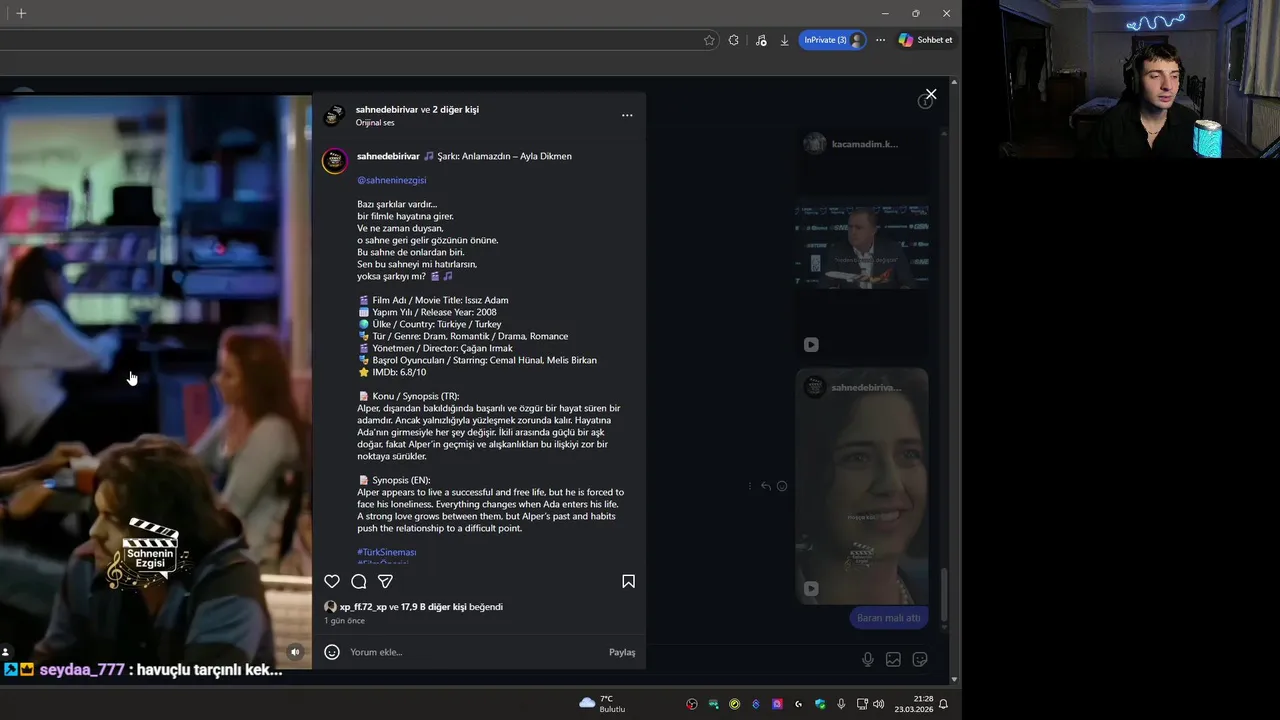Click the reply arrow beside the shared reel
This screenshot has height=720, width=1280.
click(x=766, y=486)
